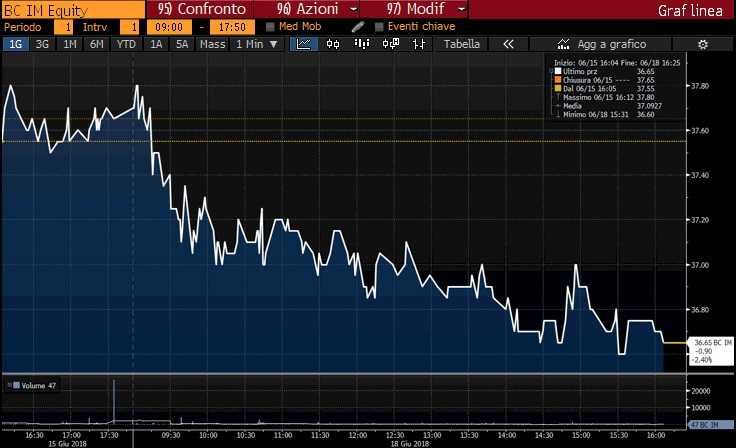Click the 20000 volume axis label
This screenshot has height=448, width=736.
pos(701,390)
